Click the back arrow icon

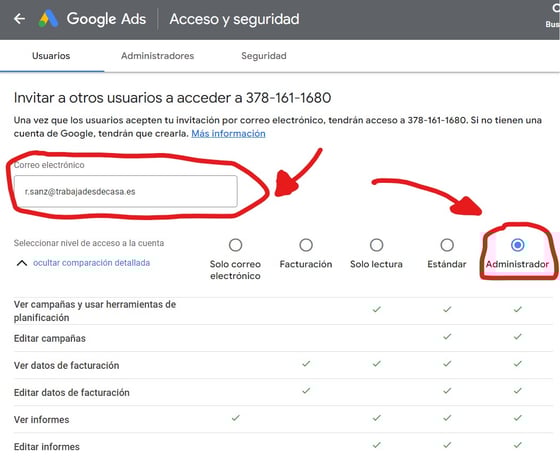[19, 19]
